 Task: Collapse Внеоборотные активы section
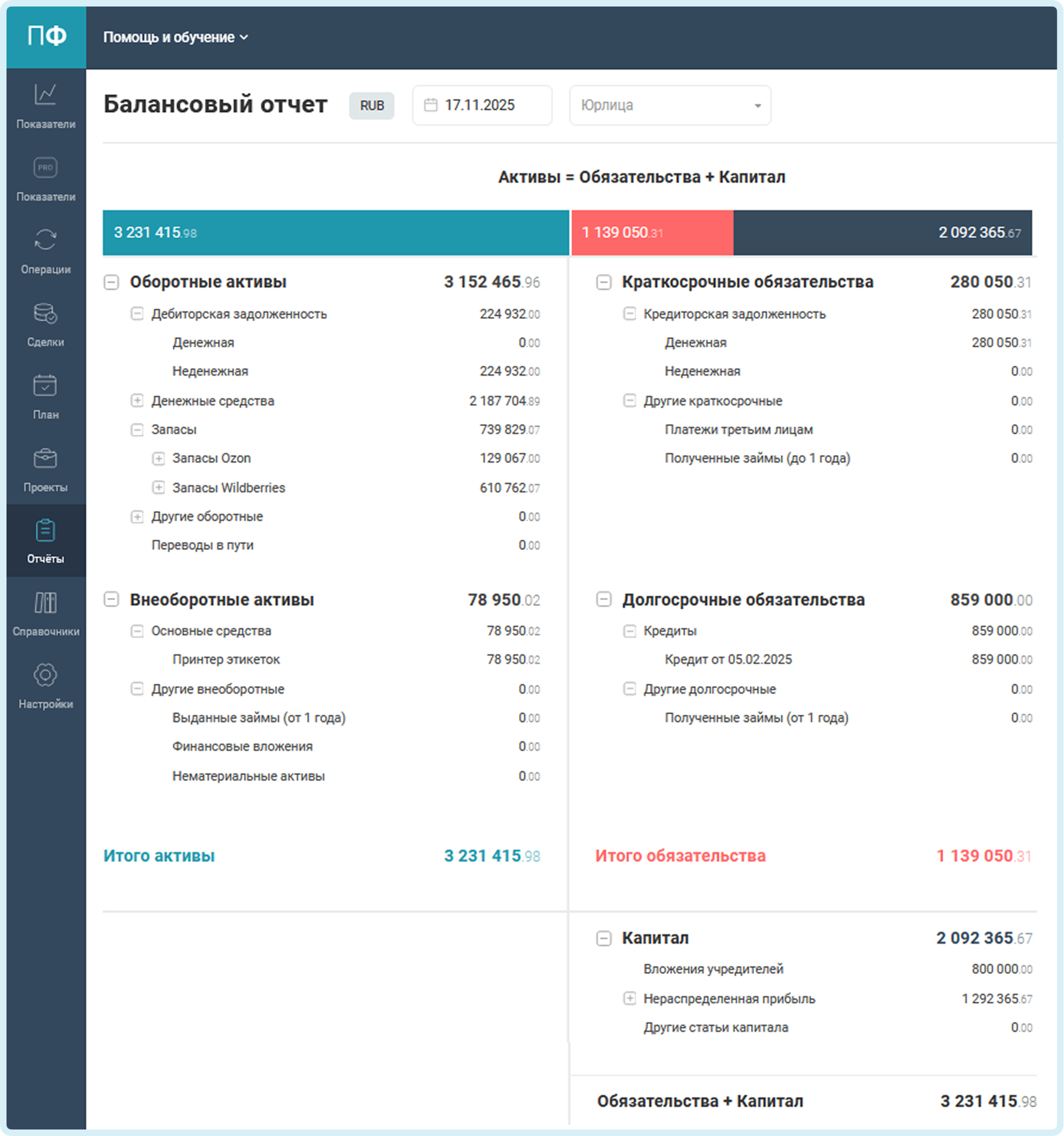tap(111, 600)
